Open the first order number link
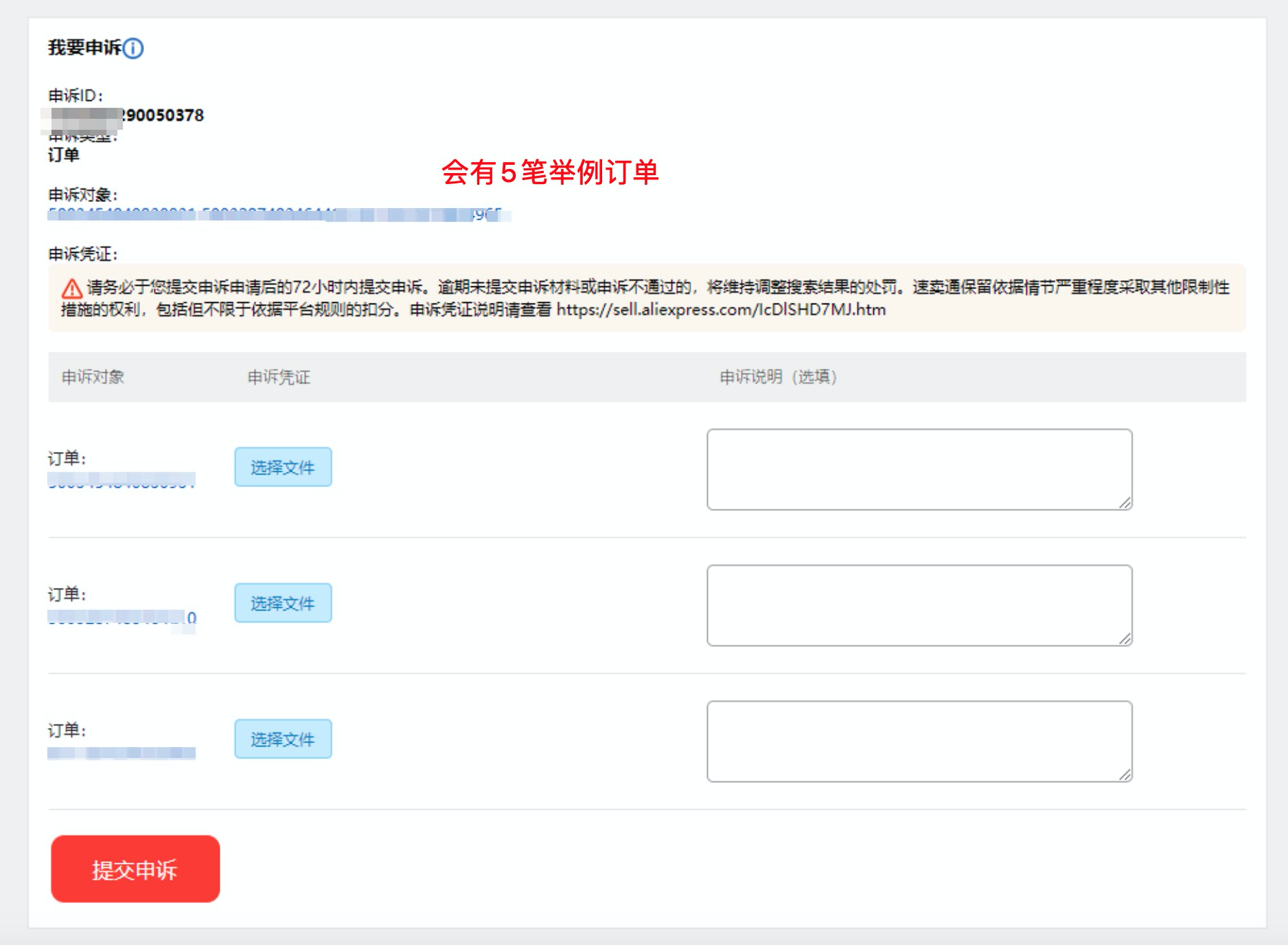Image resolution: width=1288 pixels, height=945 pixels. tap(122, 479)
